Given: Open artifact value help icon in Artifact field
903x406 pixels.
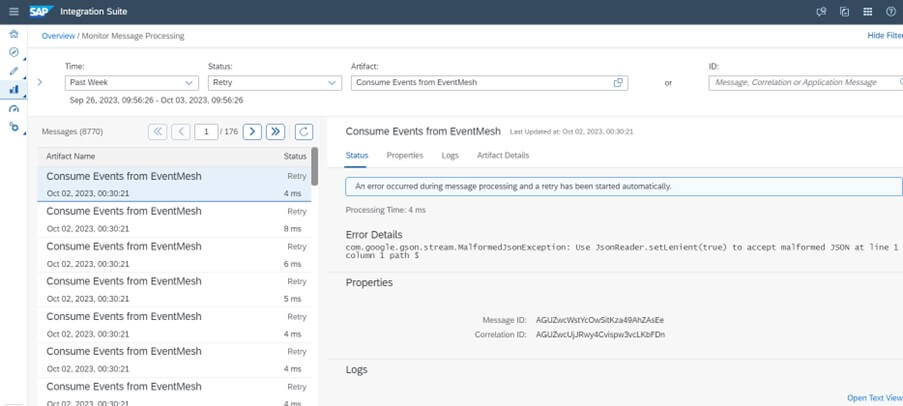Looking at the screenshot, I should click(618, 82).
